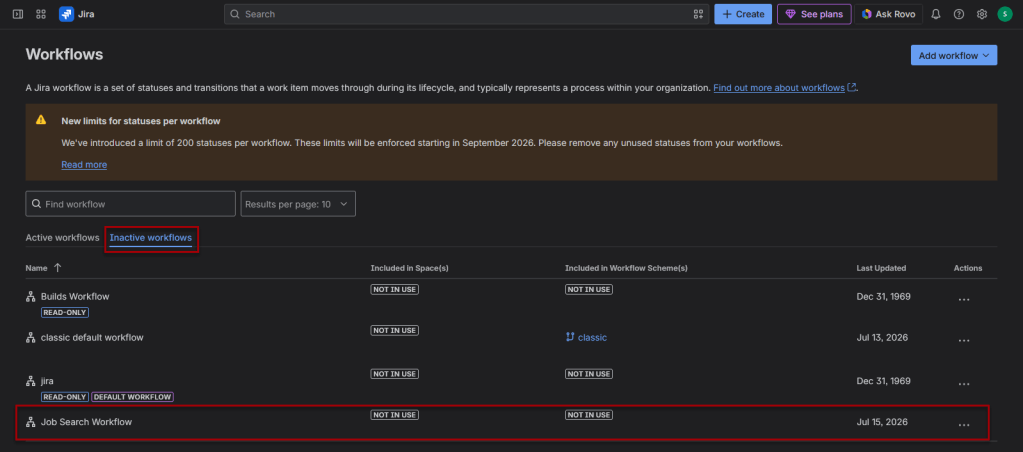The width and height of the screenshot is (1023, 452).
Task: Click the classic scheme branch icon
Action: 570,337
